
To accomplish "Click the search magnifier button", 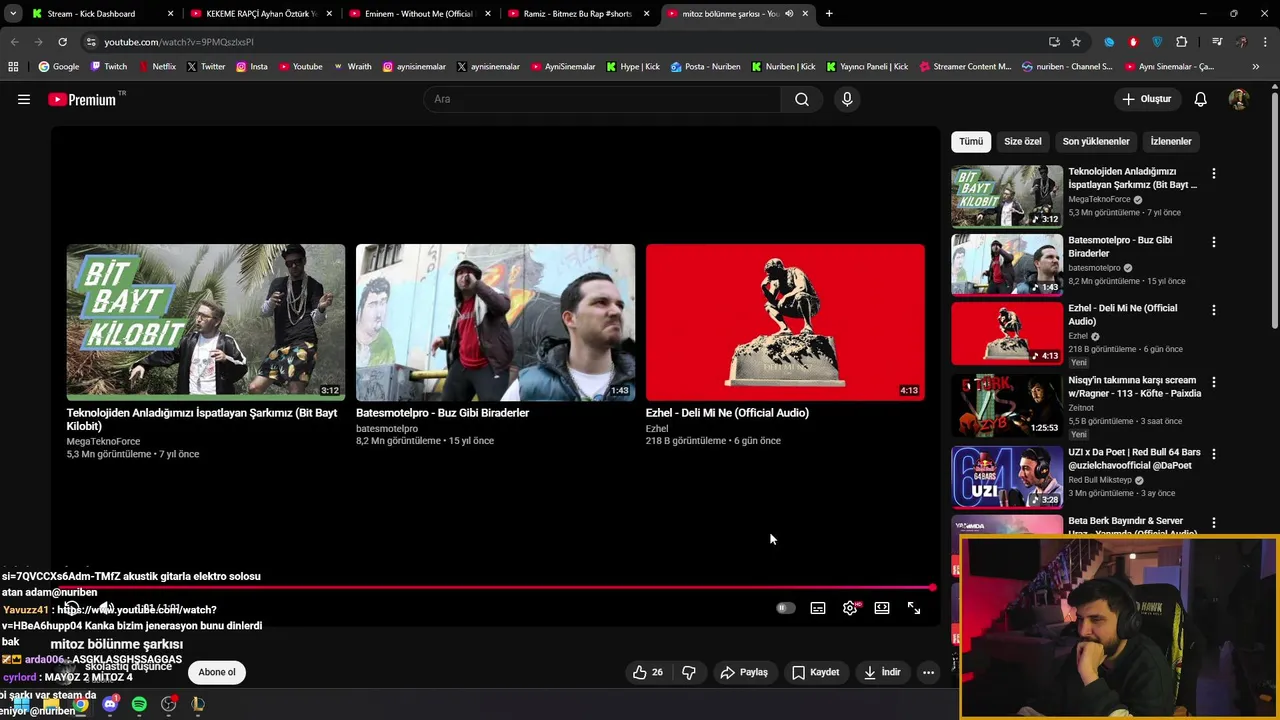I will point(801,99).
